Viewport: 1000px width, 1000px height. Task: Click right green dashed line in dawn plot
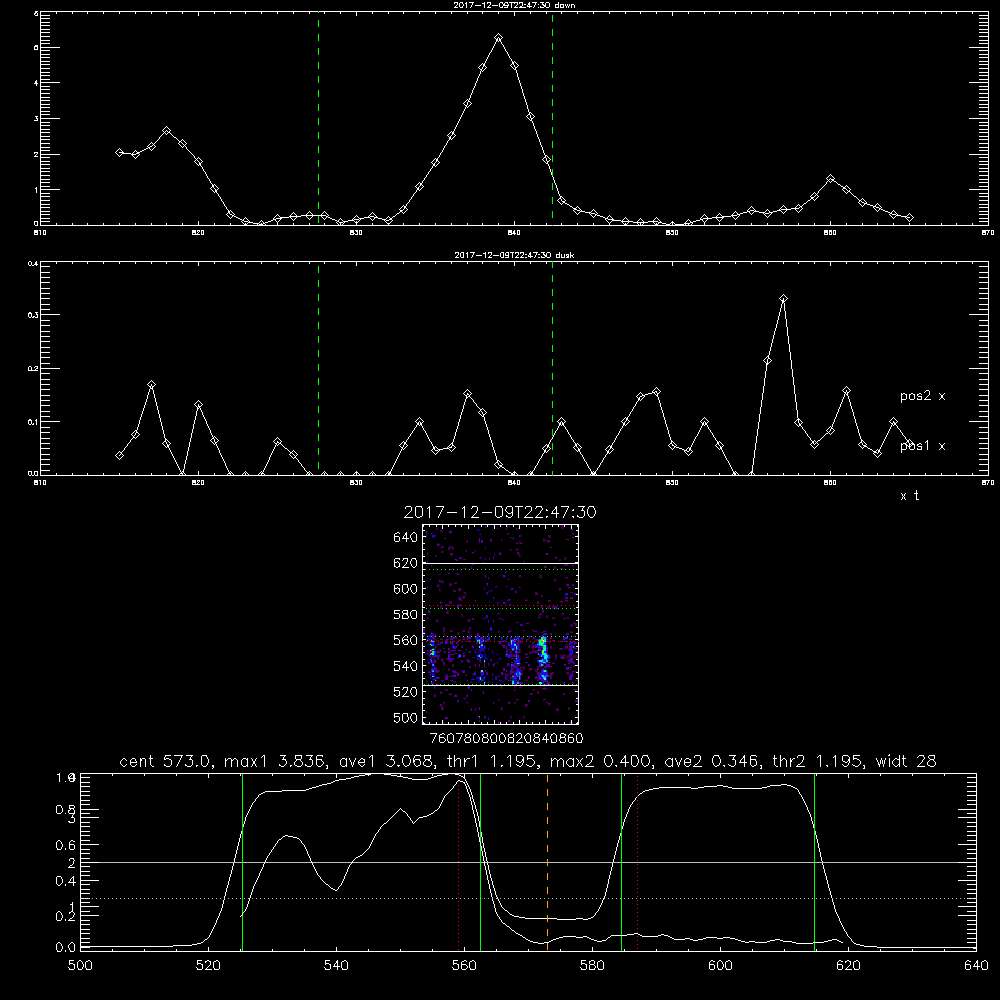552,118
